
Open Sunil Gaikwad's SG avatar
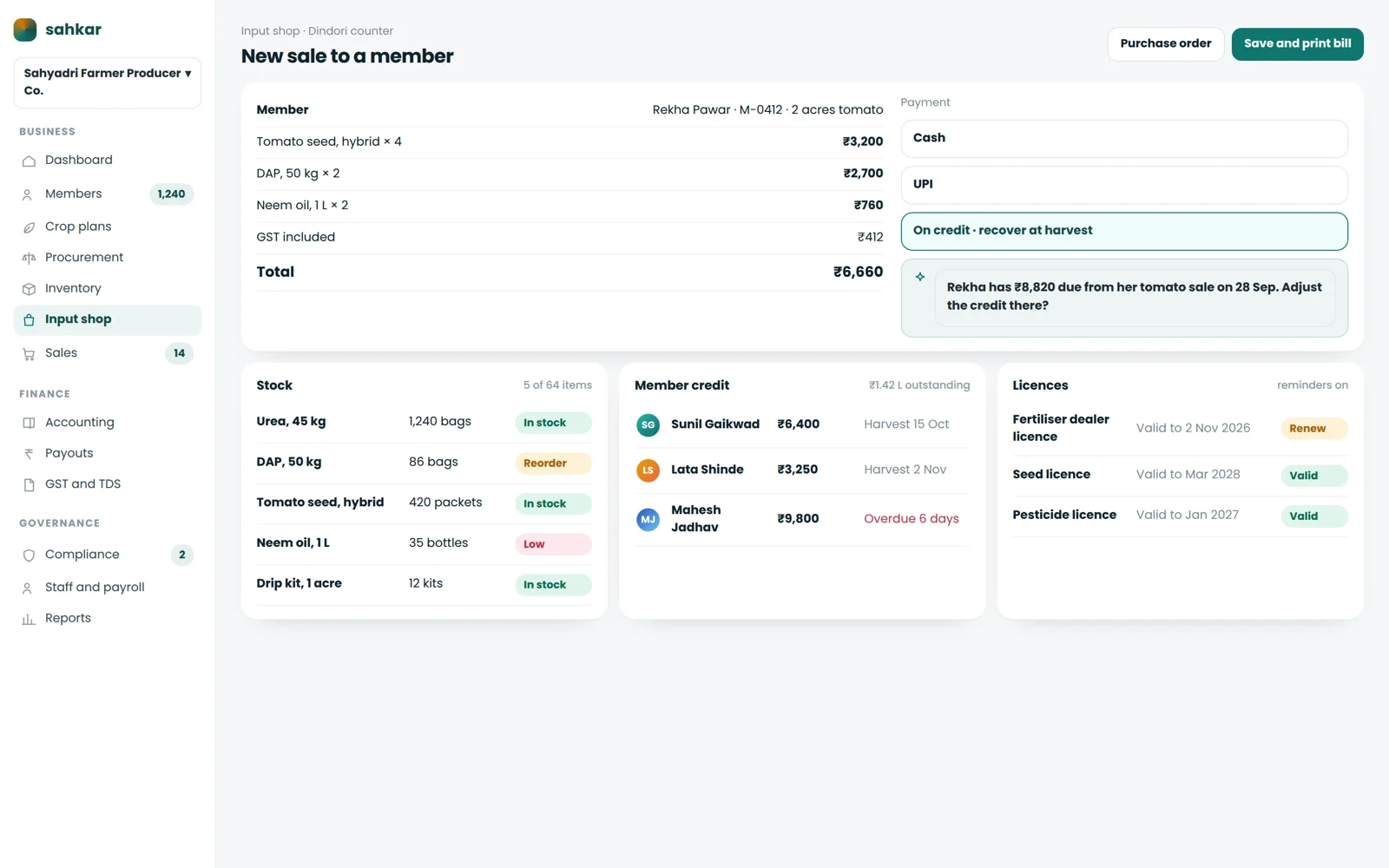pos(648,424)
